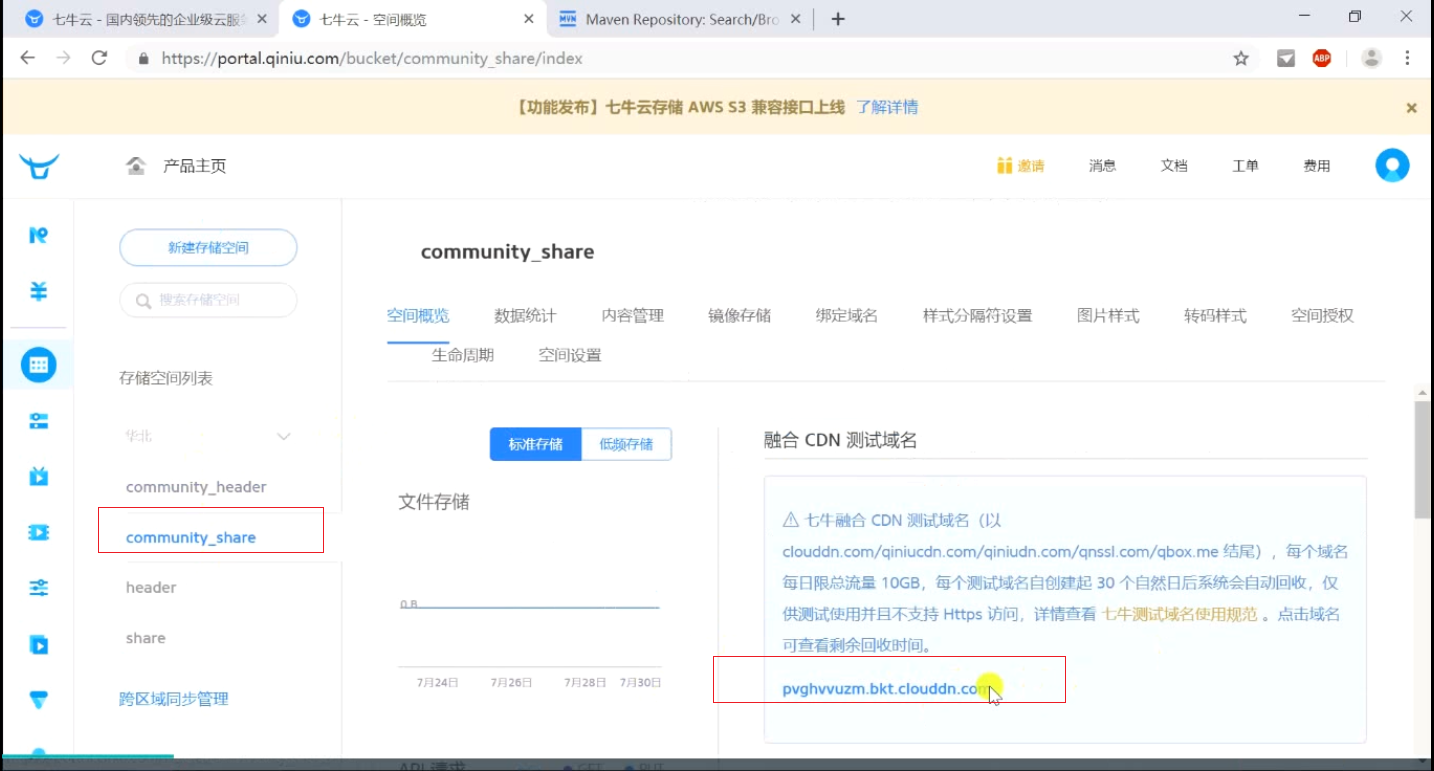Open the 数据统计 tab

pos(525,316)
